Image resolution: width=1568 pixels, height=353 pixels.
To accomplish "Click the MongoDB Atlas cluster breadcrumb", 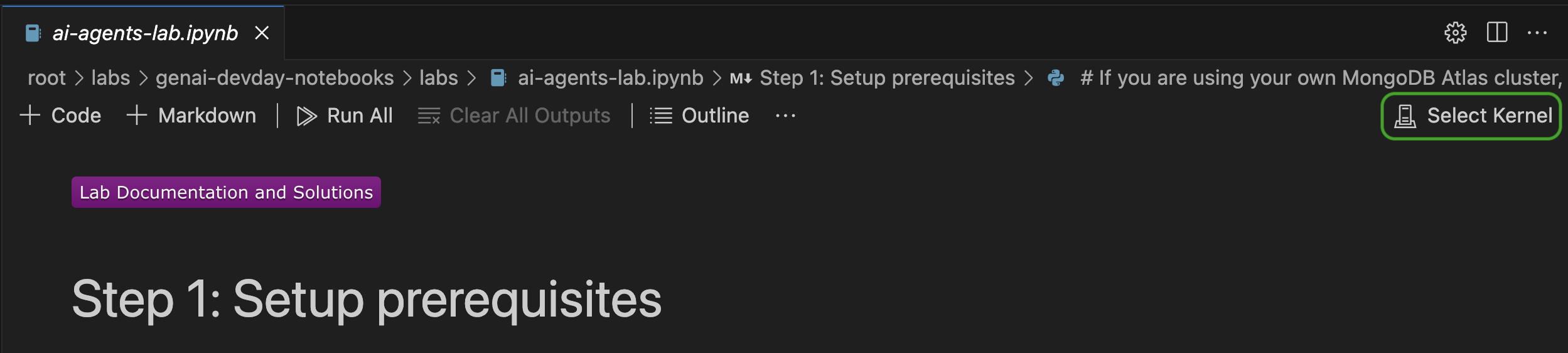I will pos(1320,78).
